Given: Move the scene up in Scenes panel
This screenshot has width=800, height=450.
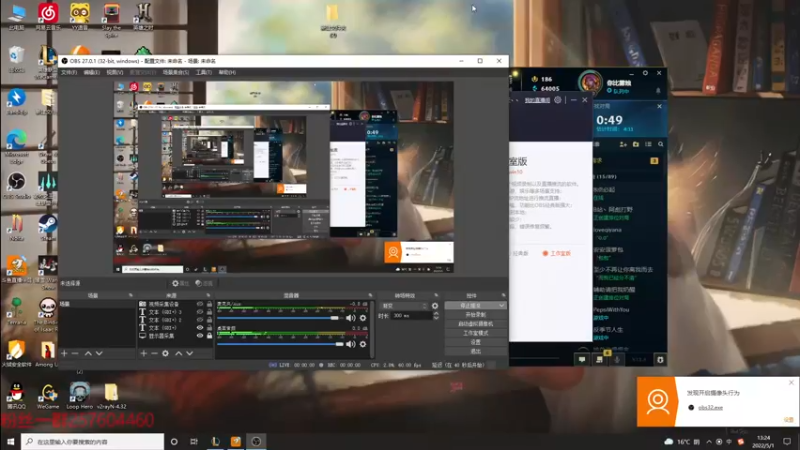Looking at the screenshot, I should pos(88,353).
